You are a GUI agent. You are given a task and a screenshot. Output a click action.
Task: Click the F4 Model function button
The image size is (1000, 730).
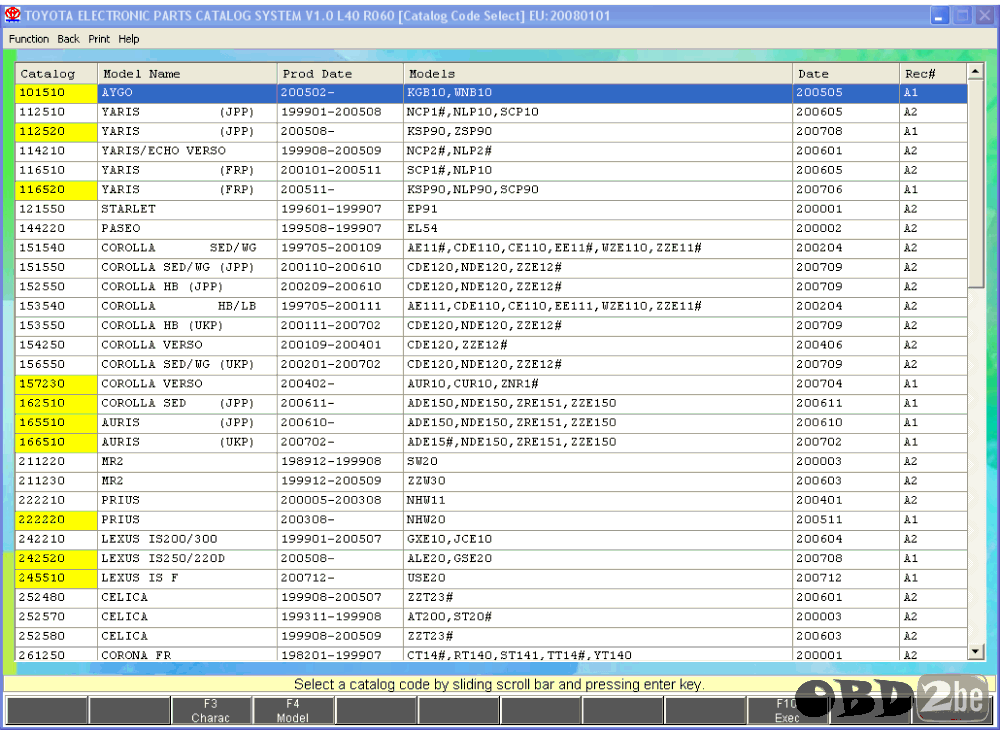coord(293,710)
